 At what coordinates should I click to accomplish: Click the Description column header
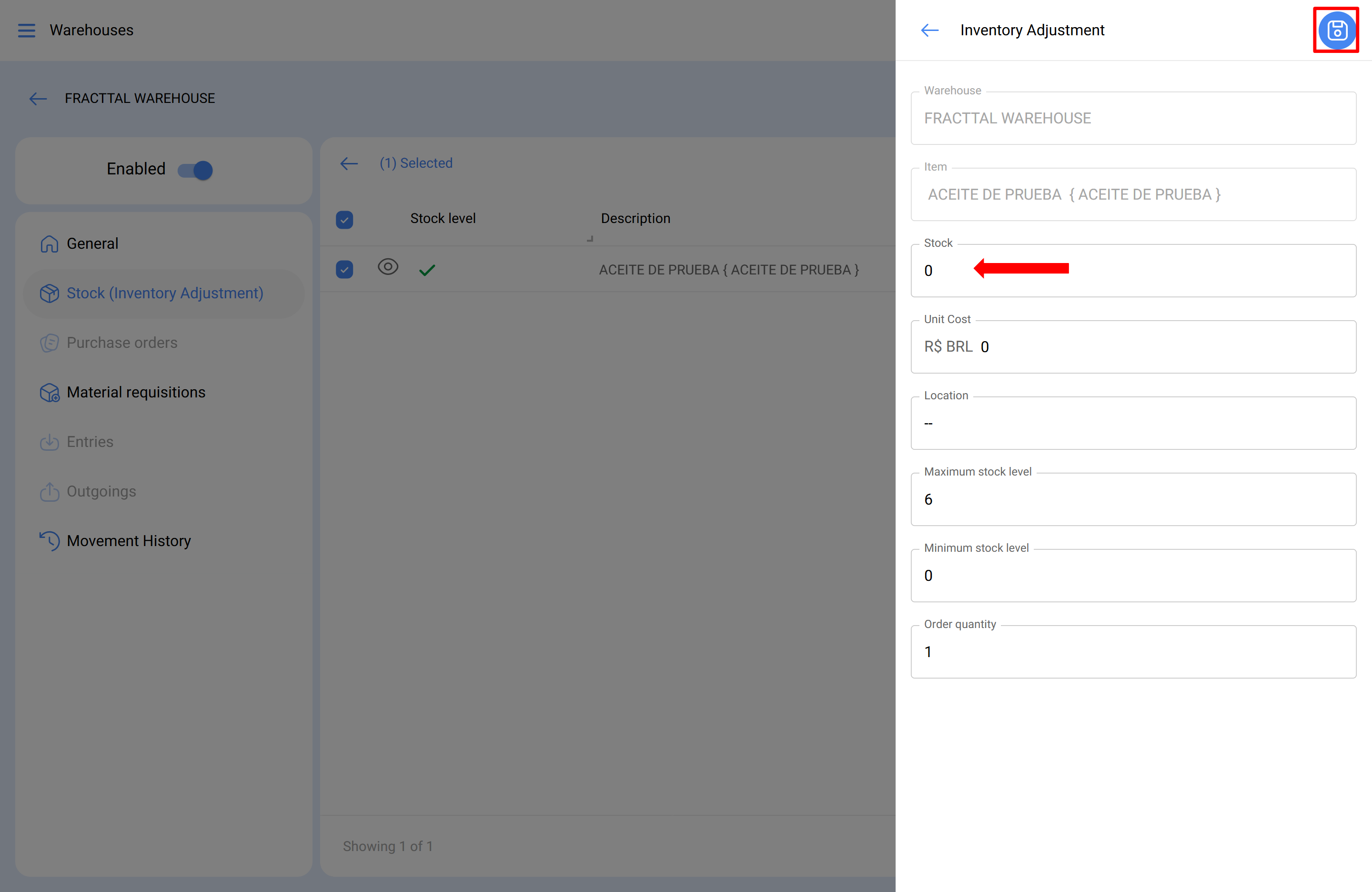tap(636, 219)
